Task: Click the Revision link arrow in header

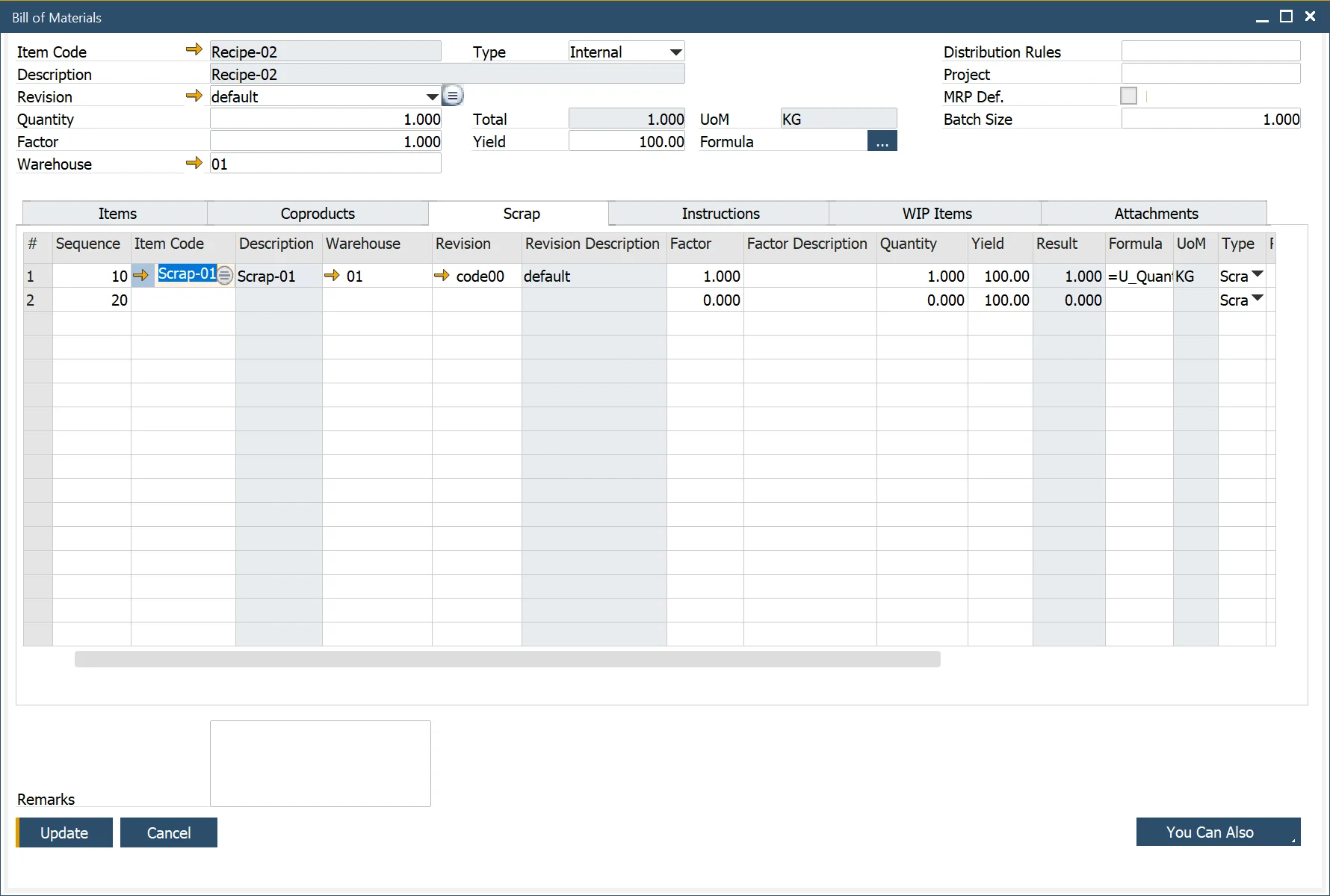Action: [x=194, y=96]
